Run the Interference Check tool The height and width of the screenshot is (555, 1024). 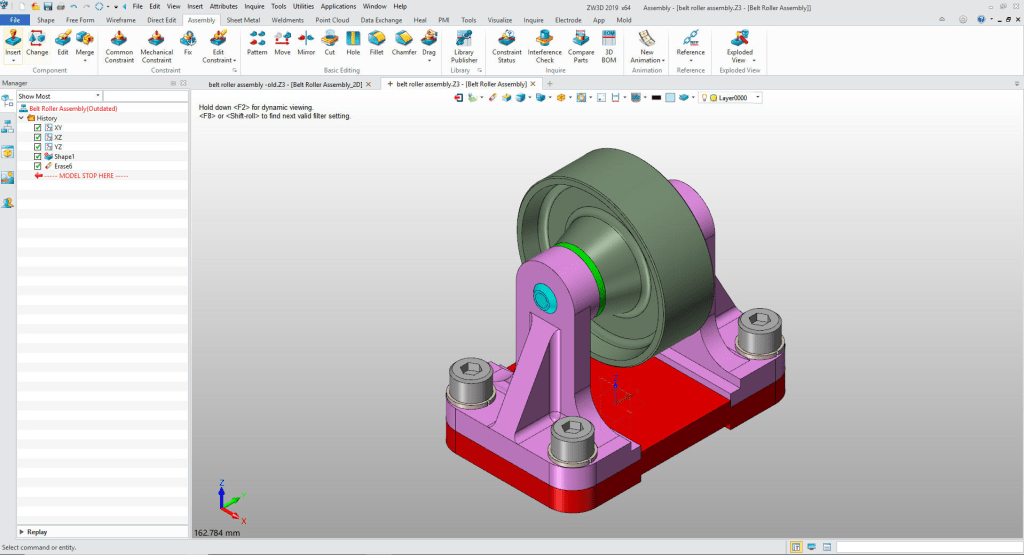544,45
